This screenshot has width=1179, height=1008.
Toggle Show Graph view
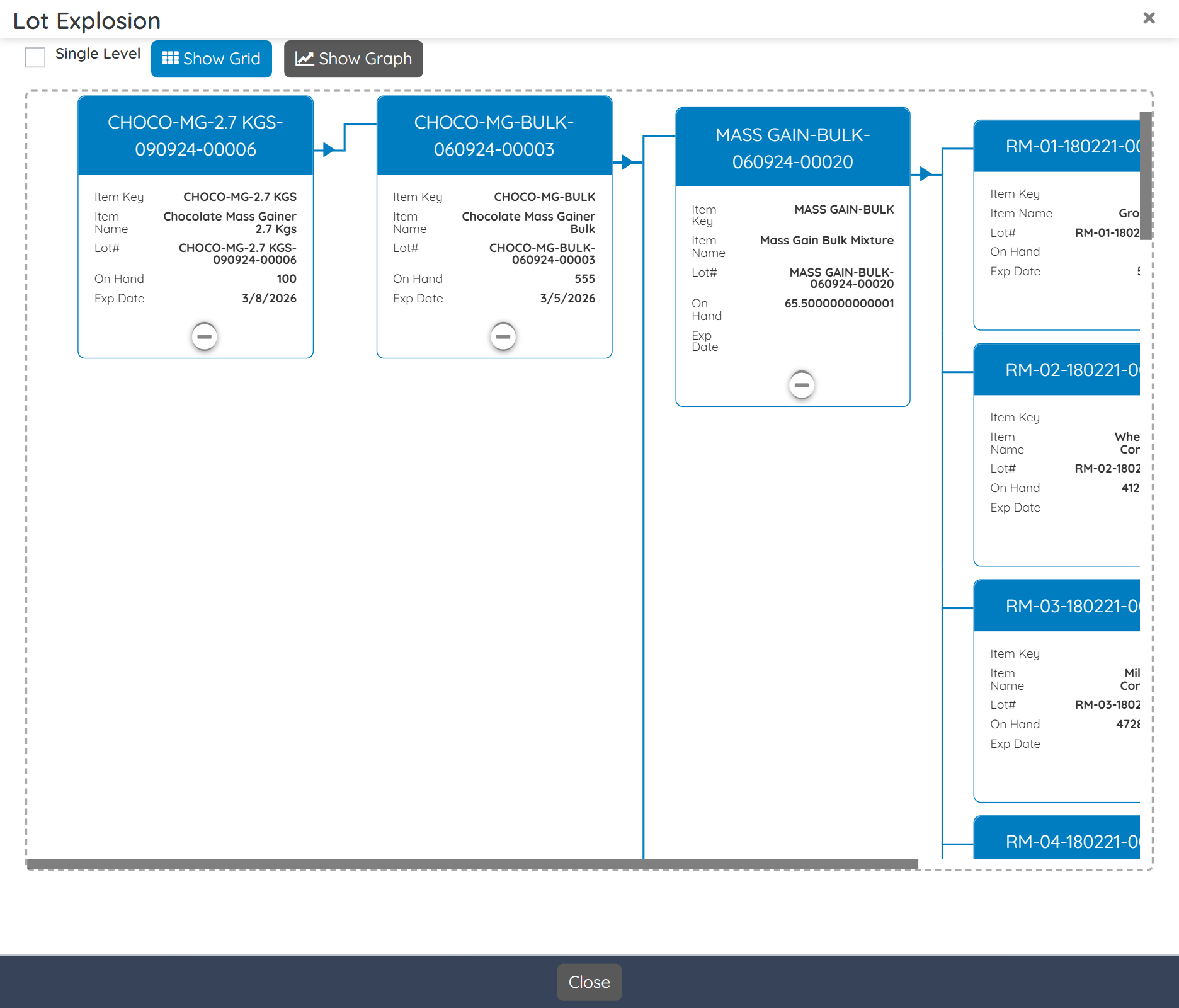[x=353, y=59]
